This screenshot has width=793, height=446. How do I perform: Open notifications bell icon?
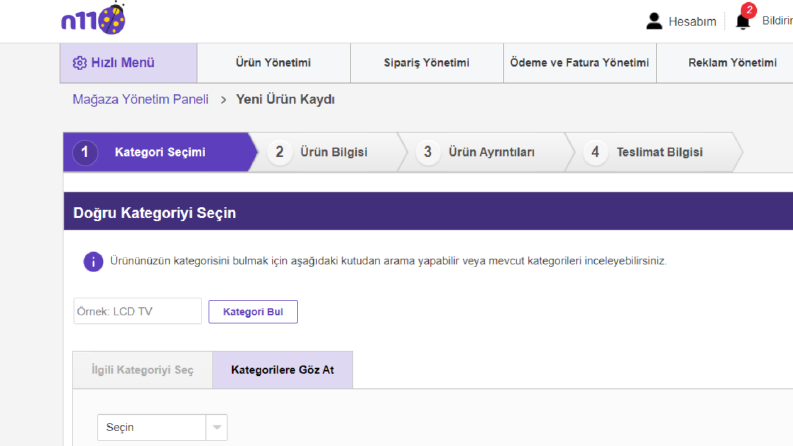(x=742, y=22)
